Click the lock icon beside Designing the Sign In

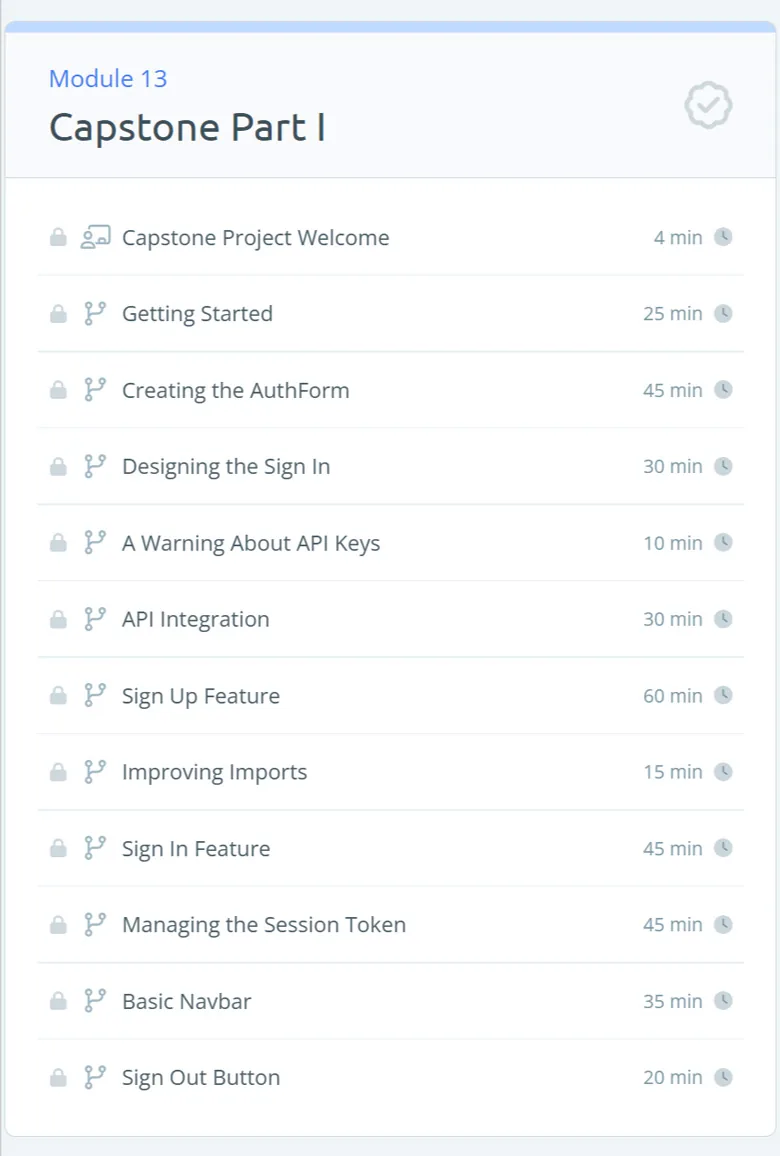pos(58,467)
